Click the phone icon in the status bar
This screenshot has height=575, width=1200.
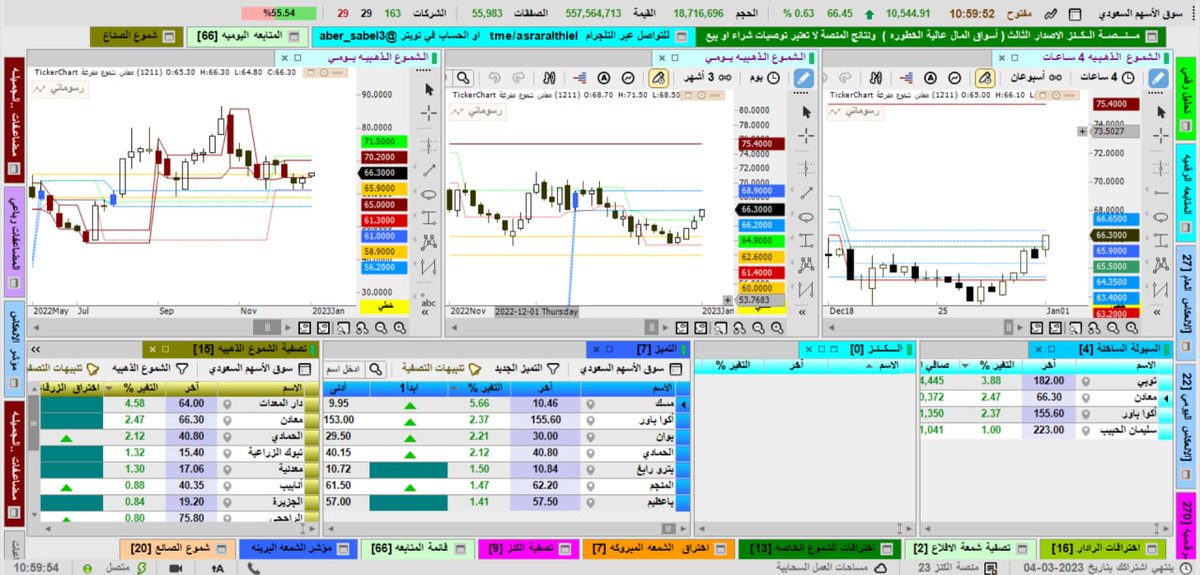[x=254, y=567]
